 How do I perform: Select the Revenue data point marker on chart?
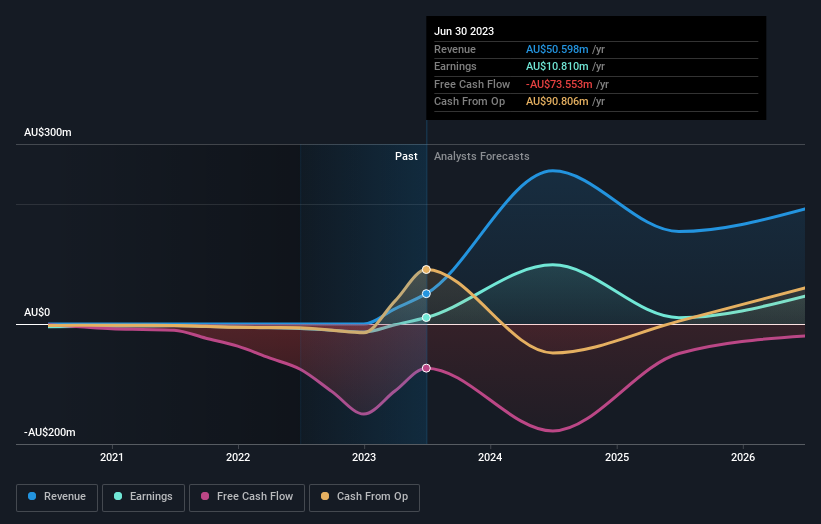tap(426, 294)
